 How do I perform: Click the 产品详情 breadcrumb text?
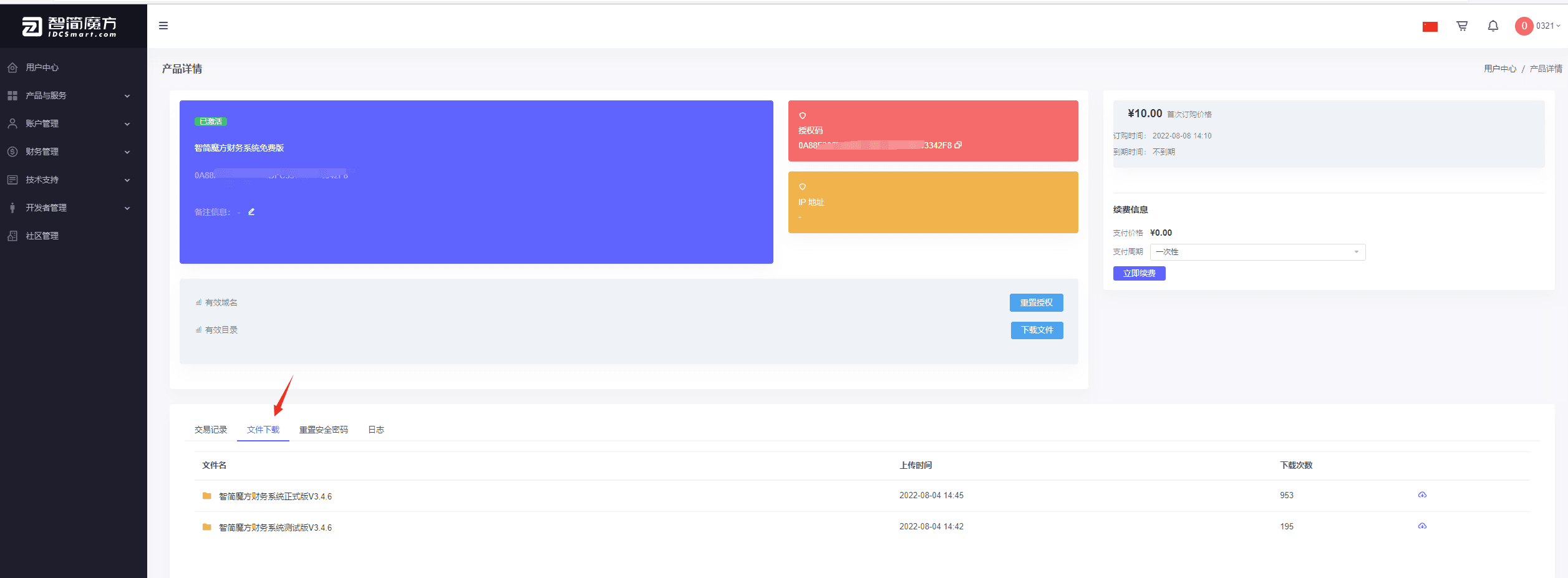click(1546, 69)
